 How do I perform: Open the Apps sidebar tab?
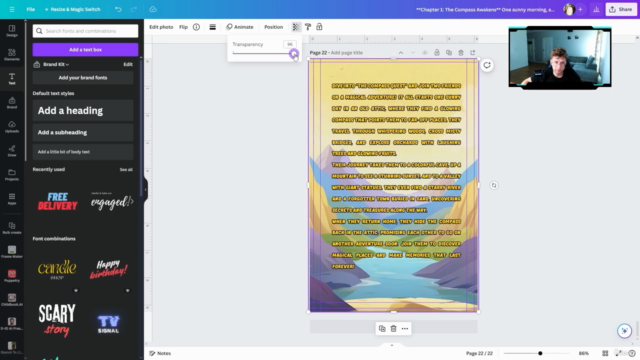tap(12, 199)
